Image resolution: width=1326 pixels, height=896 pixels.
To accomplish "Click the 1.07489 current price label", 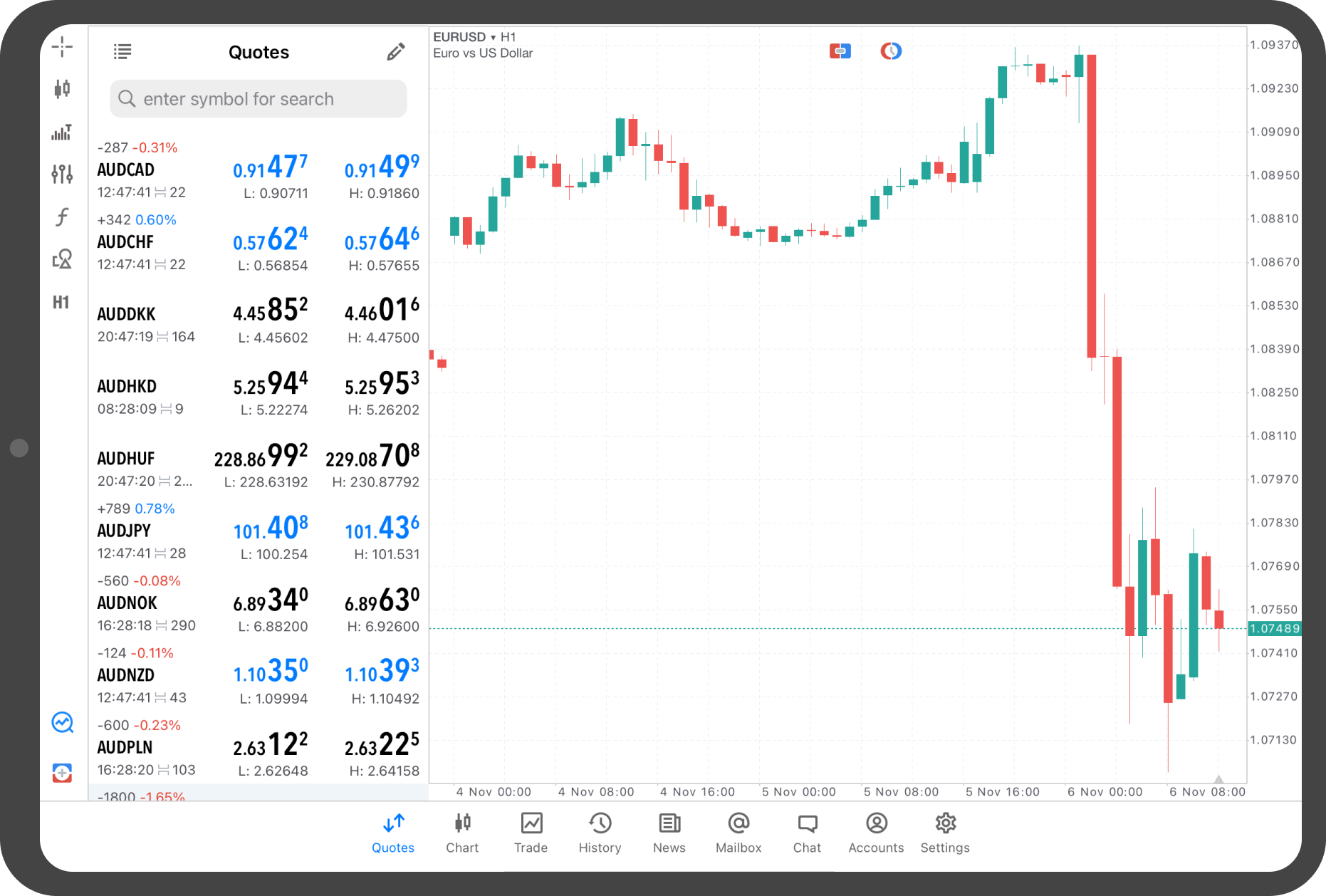I will coord(1274,628).
